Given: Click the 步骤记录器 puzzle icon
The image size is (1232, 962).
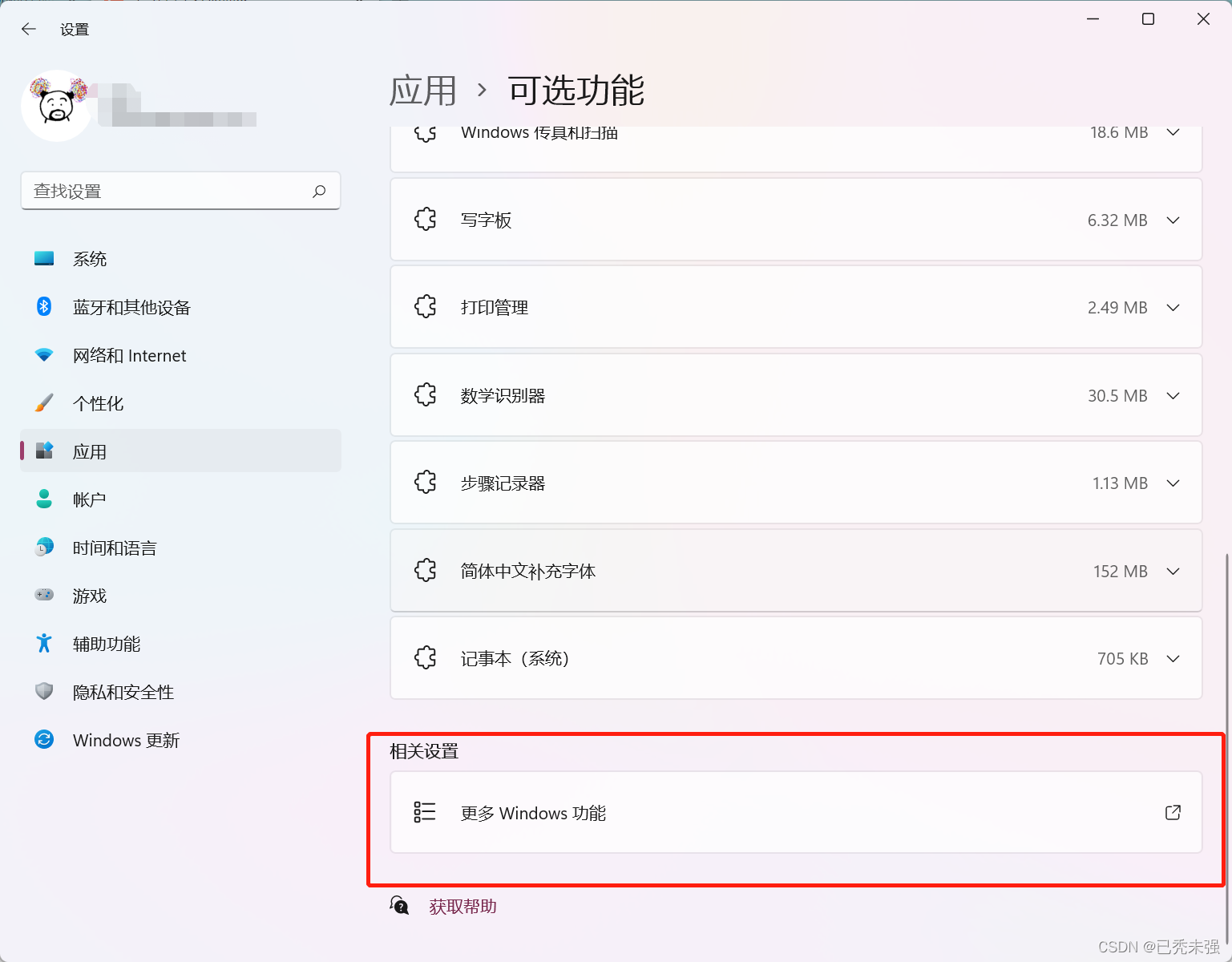Looking at the screenshot, I should 426,482.
